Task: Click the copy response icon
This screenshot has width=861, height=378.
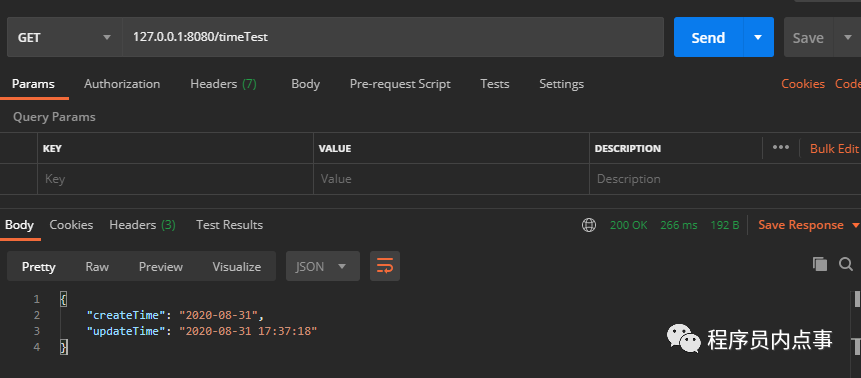Action: [x=820, y=264]
